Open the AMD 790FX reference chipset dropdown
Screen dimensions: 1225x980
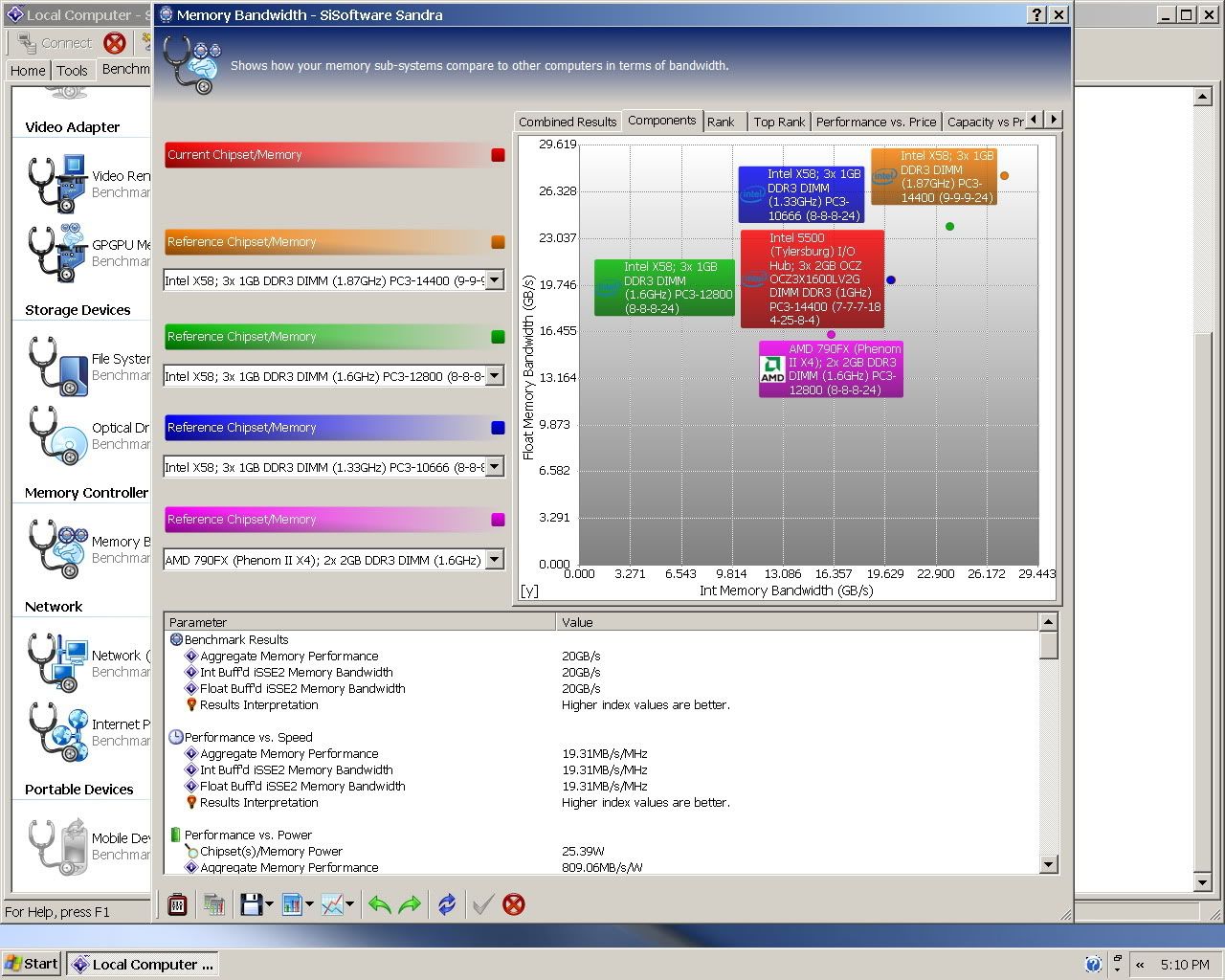tap(495, 560)
